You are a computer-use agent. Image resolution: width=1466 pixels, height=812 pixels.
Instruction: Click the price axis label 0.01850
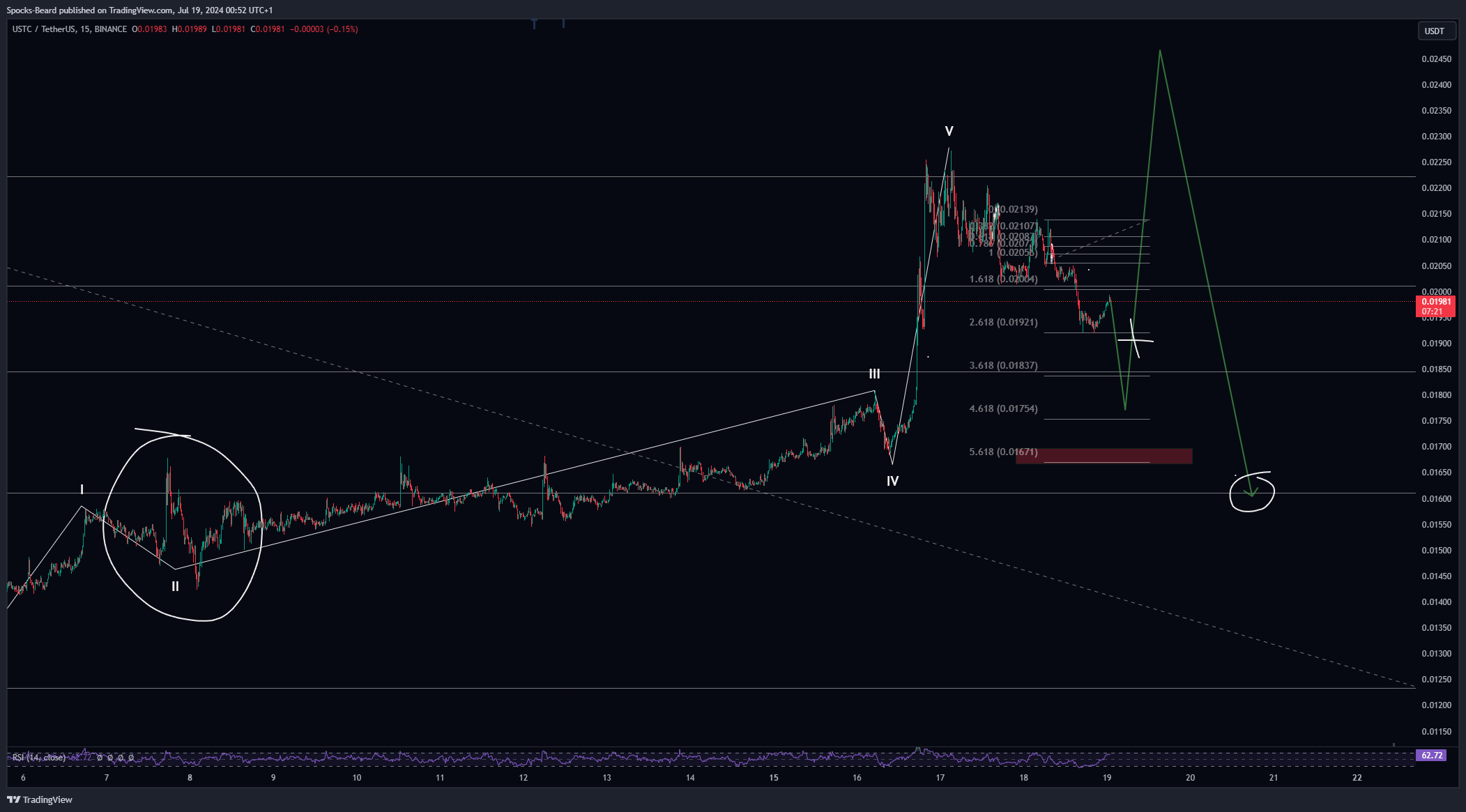coord(1437,369)
